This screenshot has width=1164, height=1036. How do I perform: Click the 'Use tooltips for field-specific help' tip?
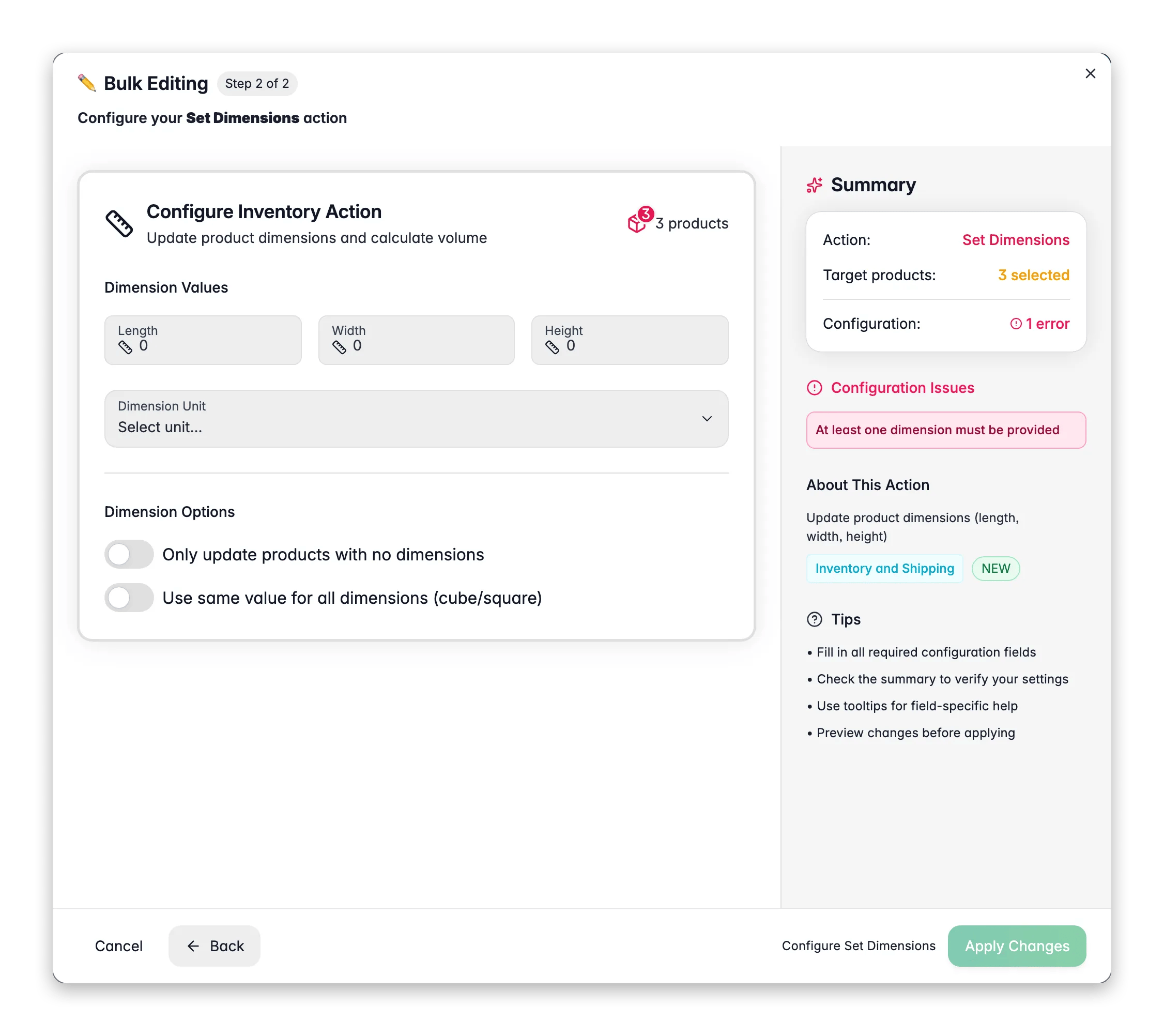pyautogui.click(x=917, y=706)
